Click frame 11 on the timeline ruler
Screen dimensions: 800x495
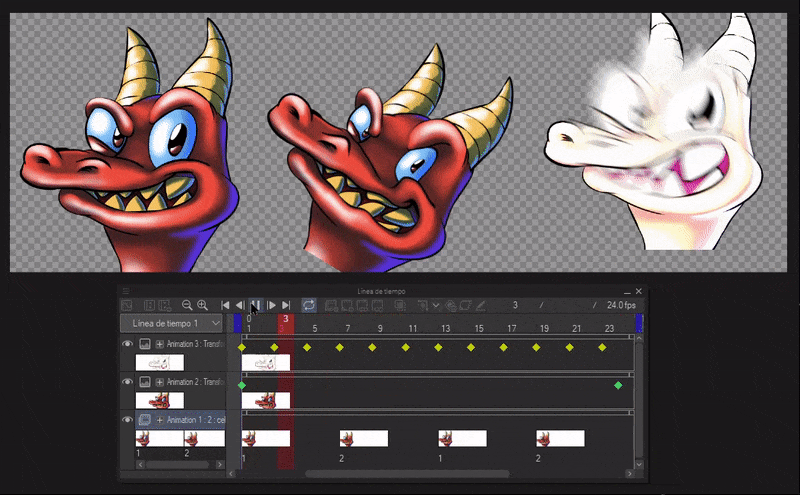tap(413, 329)
